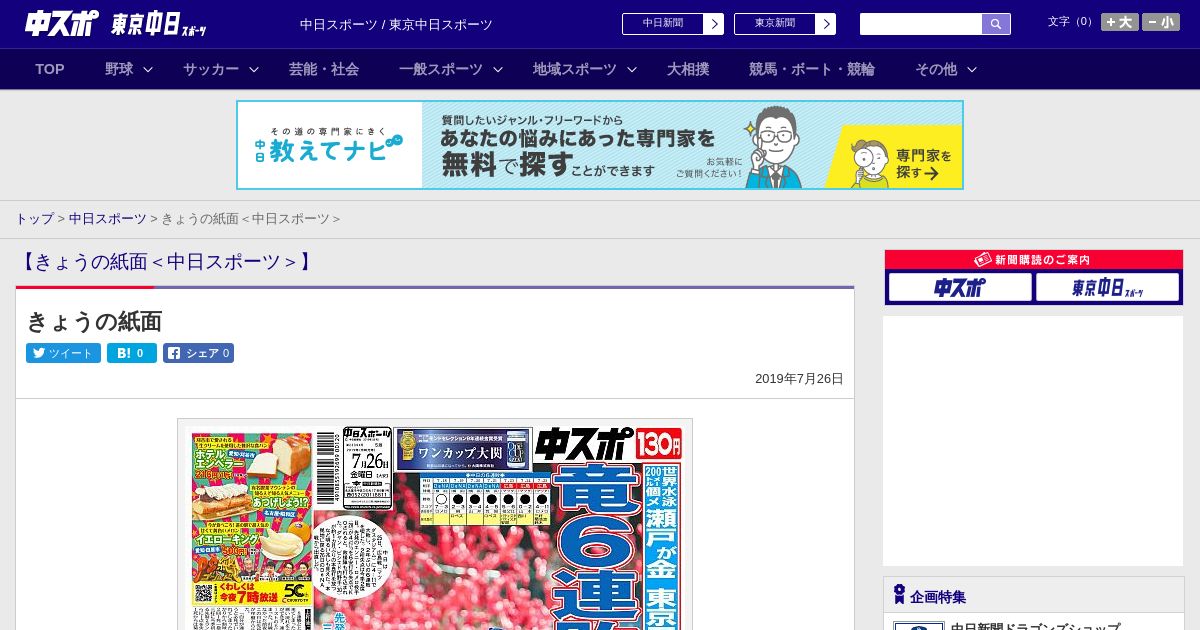Image resolution: width=1200 pixels, height=630 pixels.
Task: Open the サッカー menu item
Action: coord(211,69)
